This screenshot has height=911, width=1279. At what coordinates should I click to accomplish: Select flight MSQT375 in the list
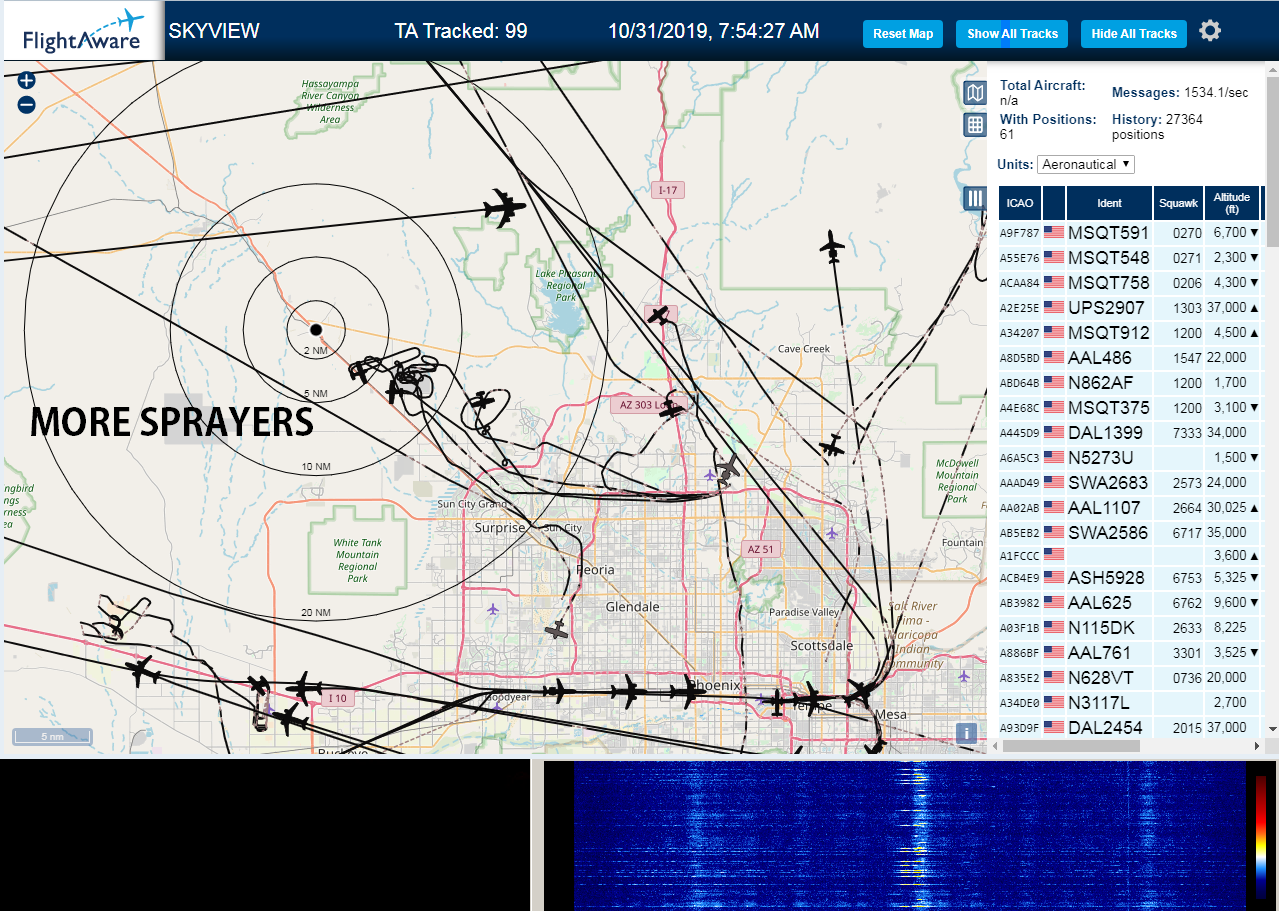[1130, 407]
